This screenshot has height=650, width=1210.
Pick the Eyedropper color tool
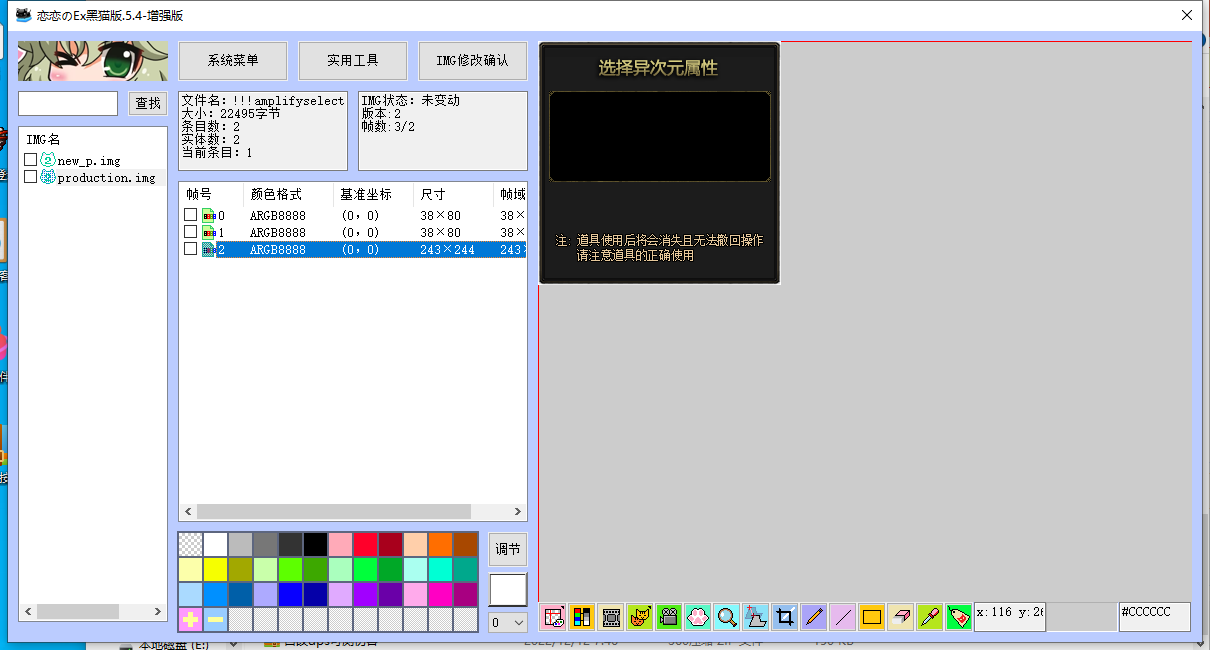[929, 617]
